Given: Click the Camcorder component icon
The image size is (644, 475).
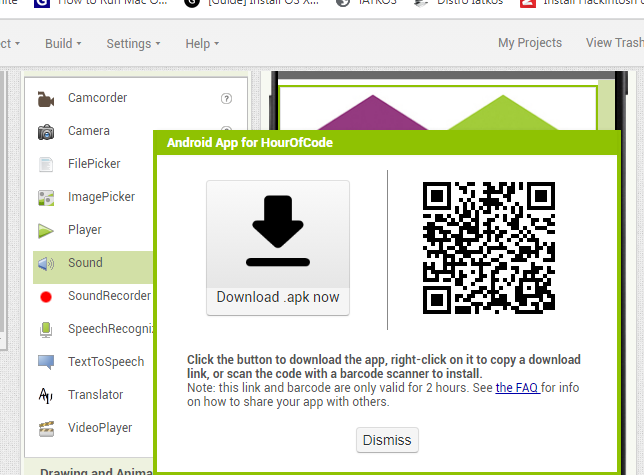Looking at the screenshot, I should 45,99.
